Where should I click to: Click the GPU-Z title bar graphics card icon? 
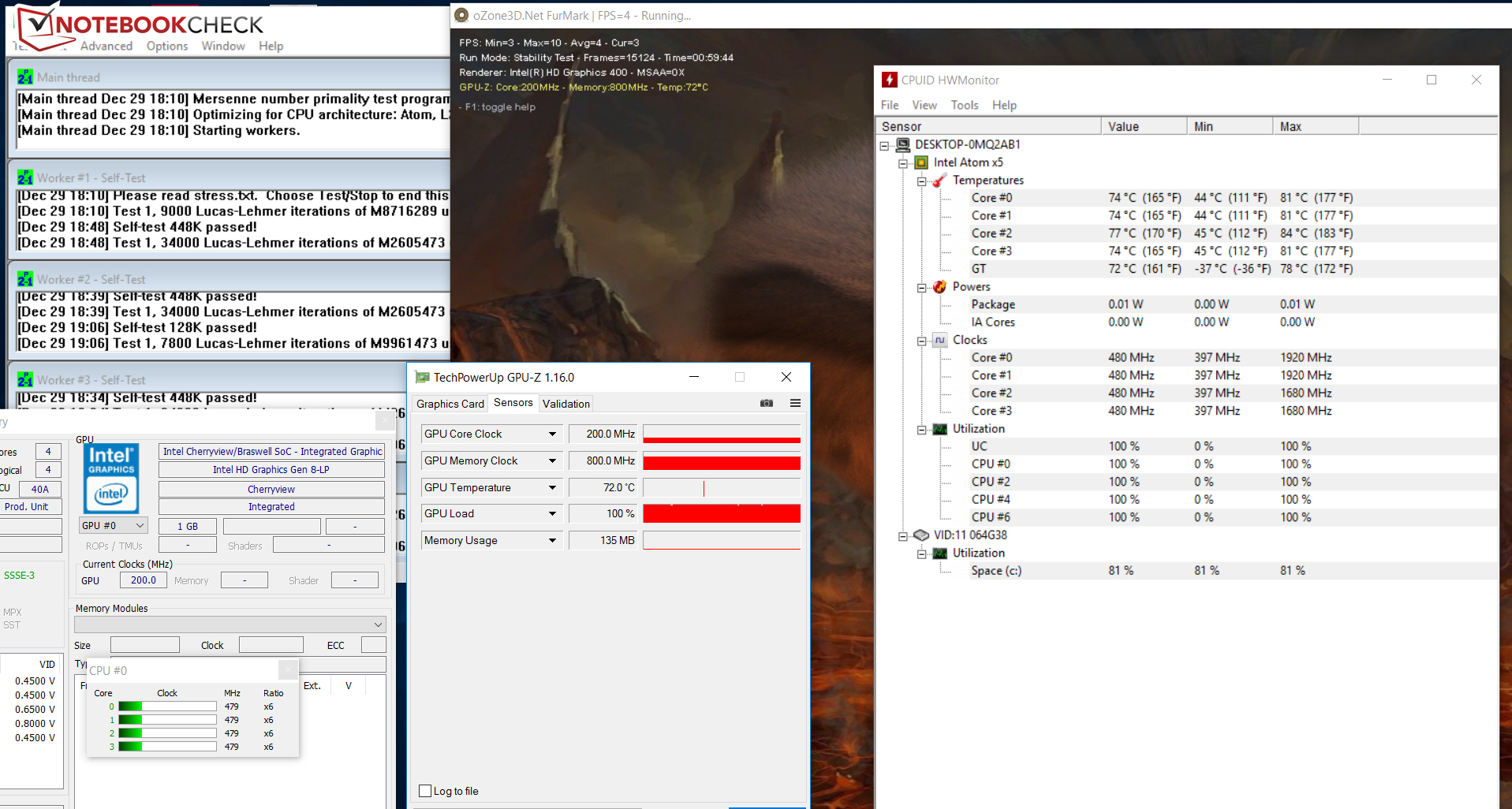(423, 377)
